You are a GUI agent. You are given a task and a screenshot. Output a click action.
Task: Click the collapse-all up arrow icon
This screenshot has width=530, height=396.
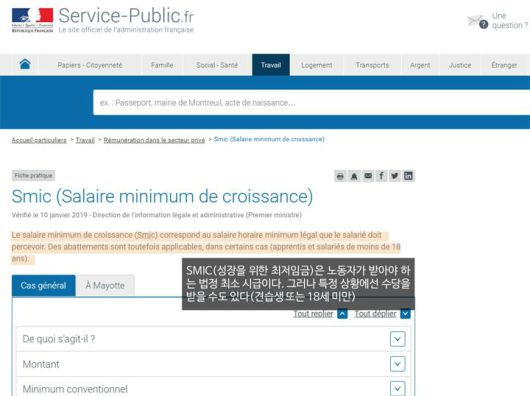[342, 314]
